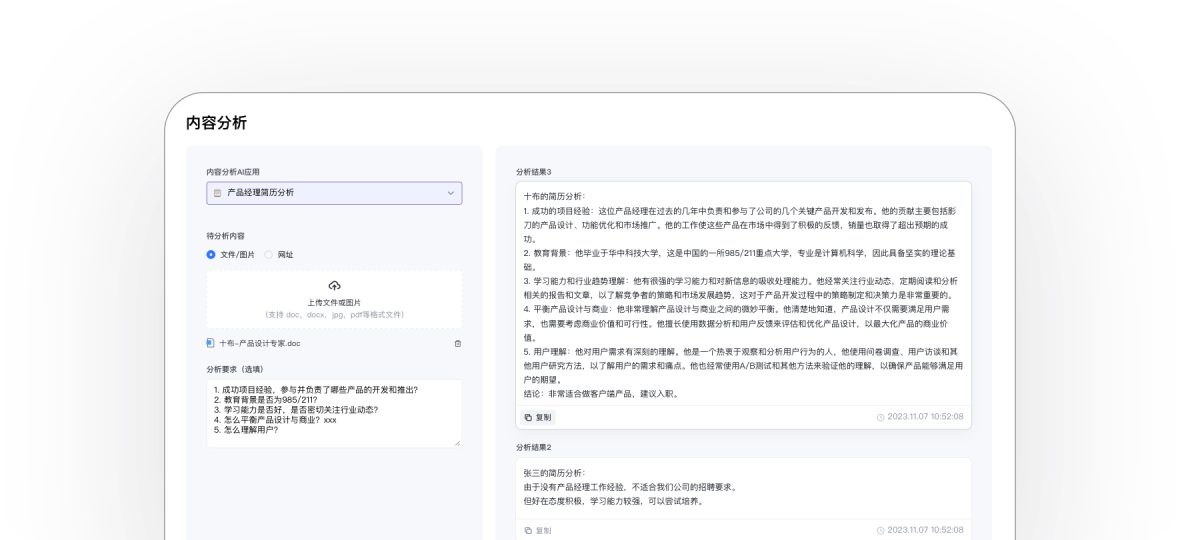Click the document icon beside 十布-产品设计专家.doc

[210, 343]
